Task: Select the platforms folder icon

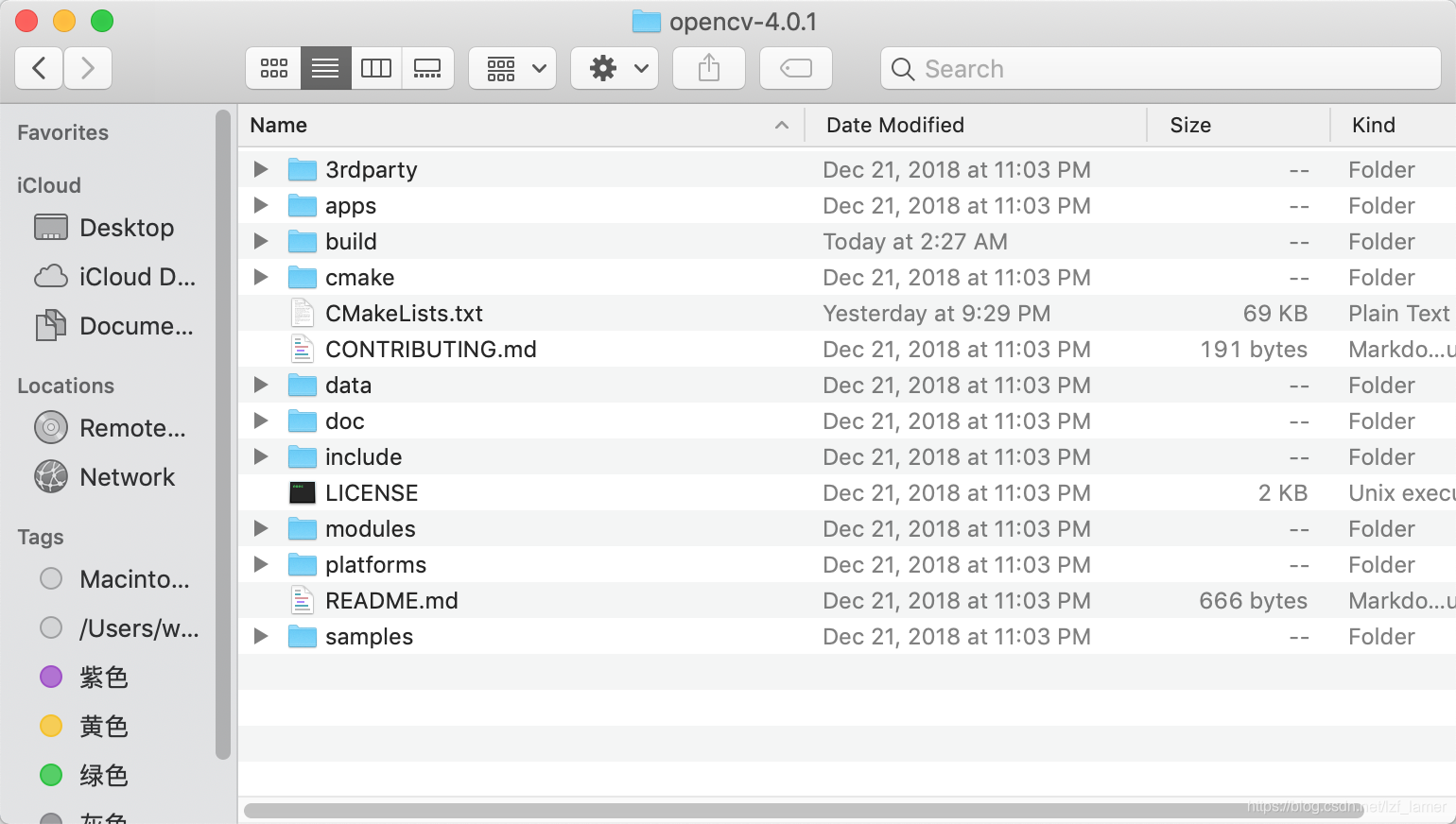Action: pos(303,564)
